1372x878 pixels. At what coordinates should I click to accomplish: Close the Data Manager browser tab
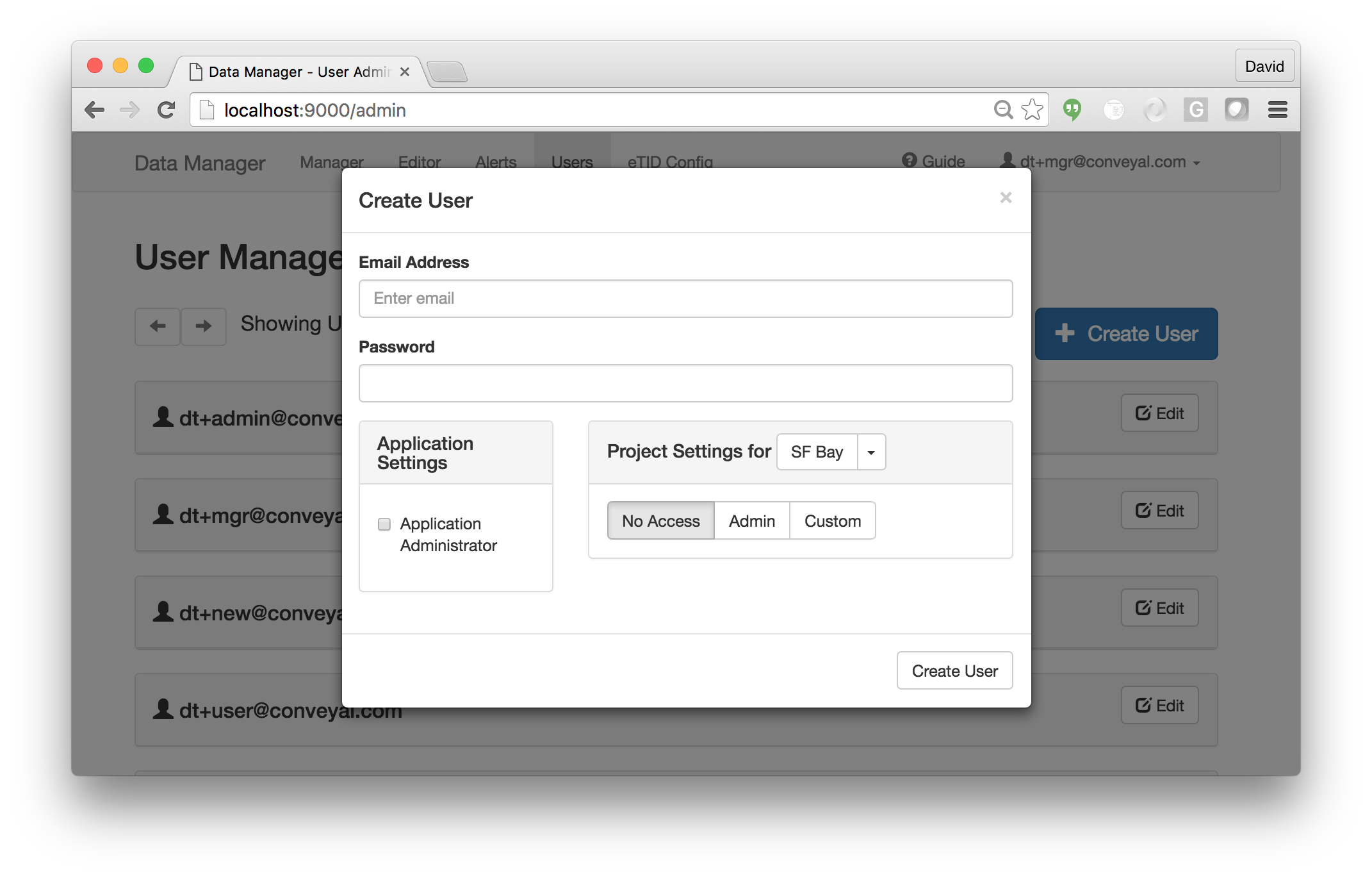(x=405, y=72)
